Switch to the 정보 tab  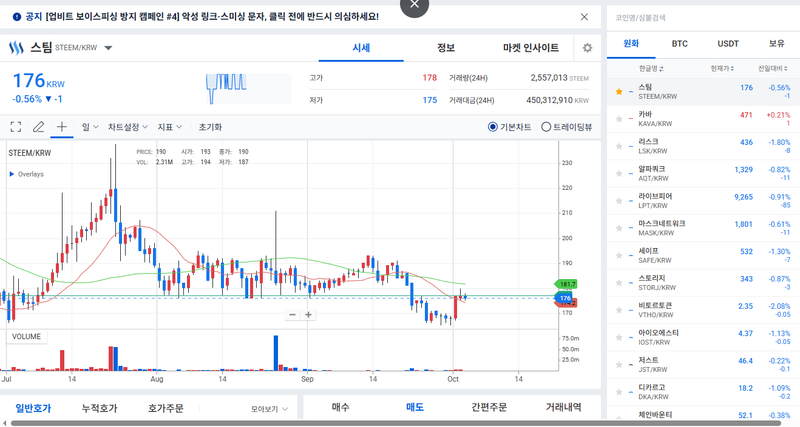click(x=446, y=48)
